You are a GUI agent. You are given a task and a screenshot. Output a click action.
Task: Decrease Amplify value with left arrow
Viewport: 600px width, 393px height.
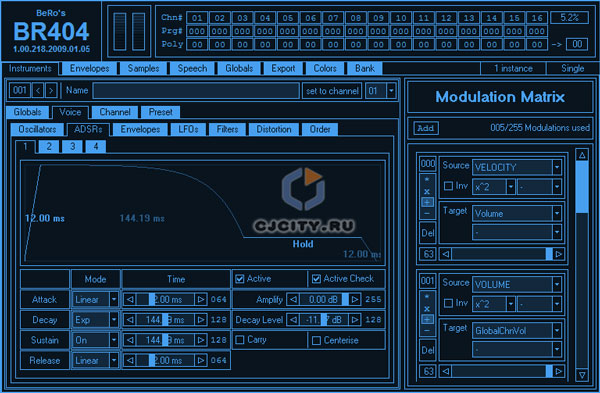(293, 299)
